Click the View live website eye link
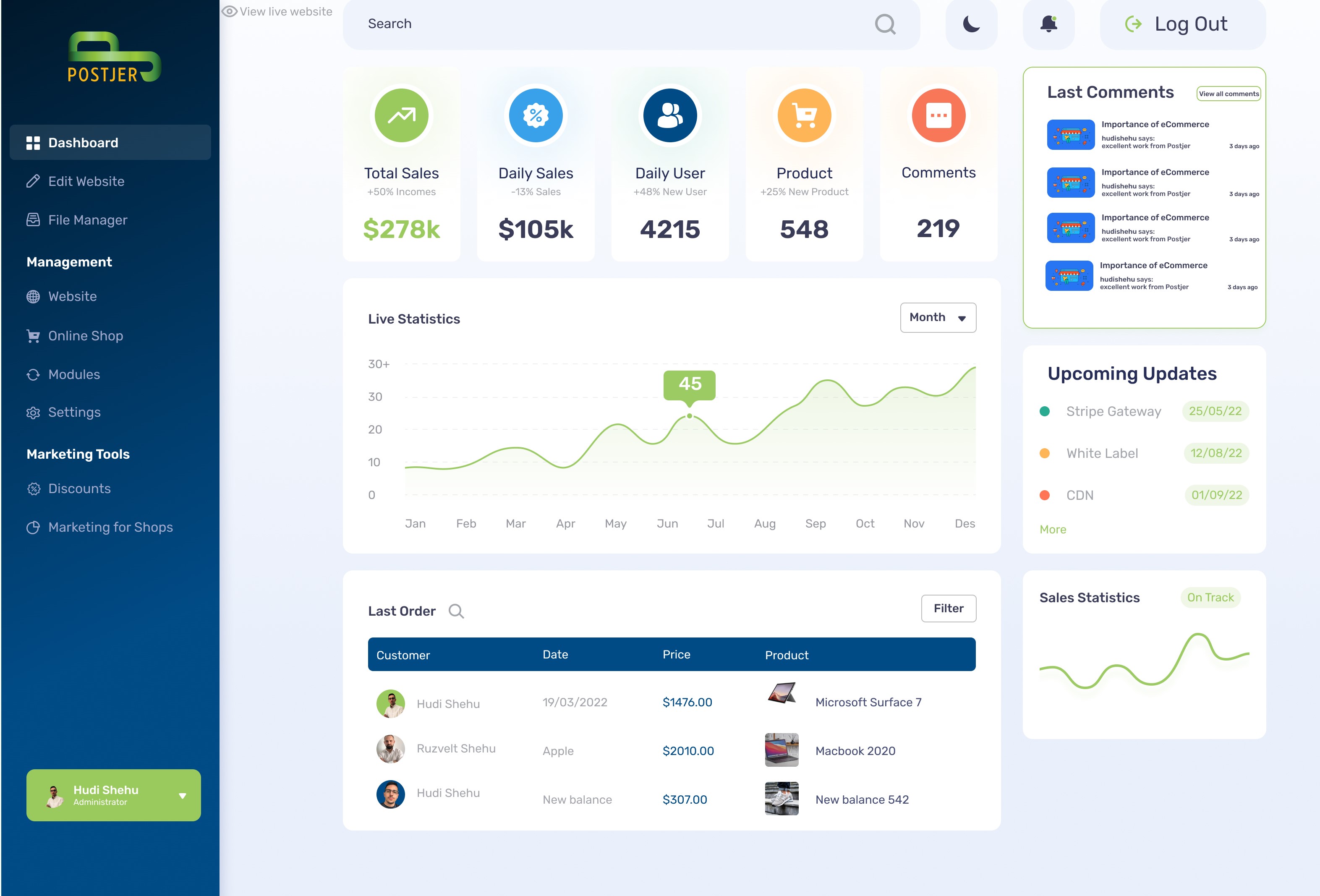 [277, 11]
